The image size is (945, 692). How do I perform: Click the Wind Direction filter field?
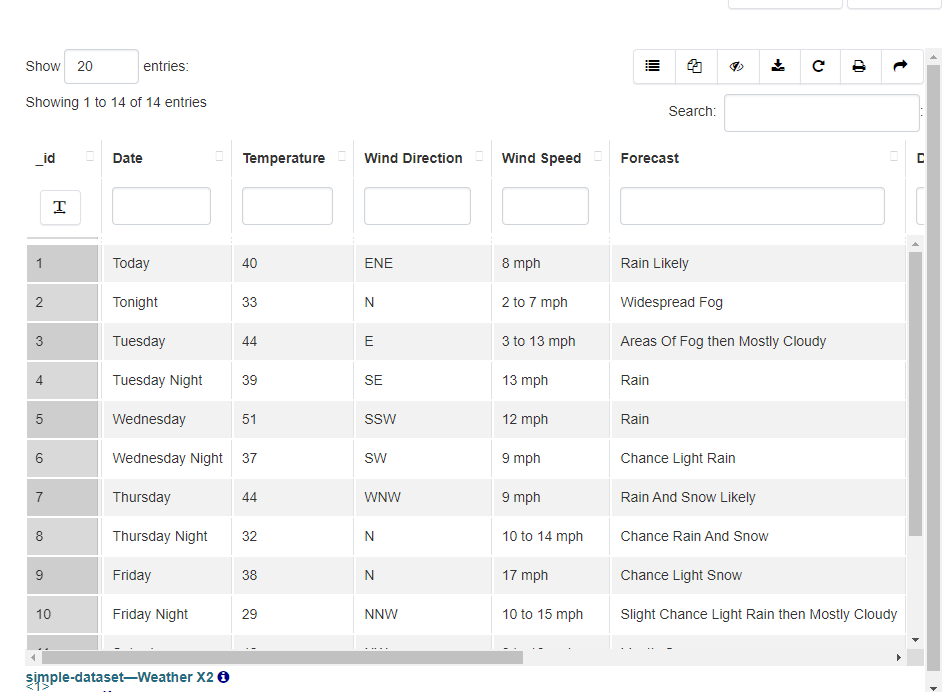tap(417, 206)
